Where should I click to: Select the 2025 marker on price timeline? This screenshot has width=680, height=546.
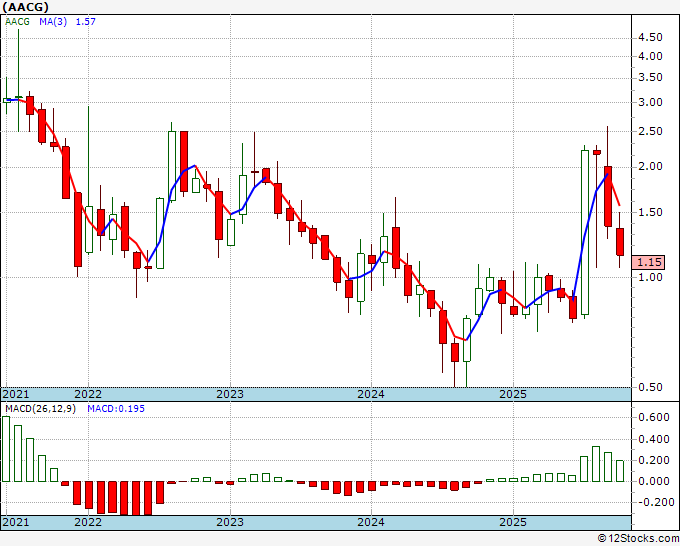point(513,394)
